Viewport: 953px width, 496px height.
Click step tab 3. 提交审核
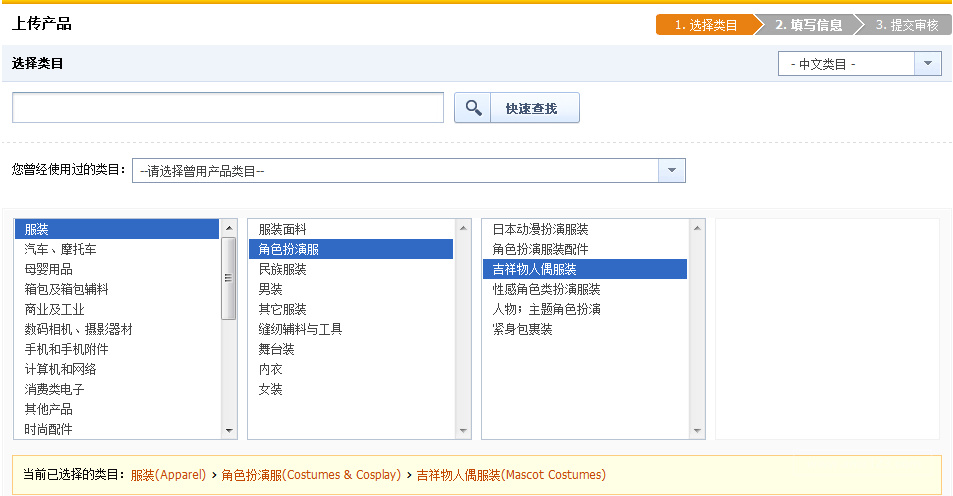[906, 25]
